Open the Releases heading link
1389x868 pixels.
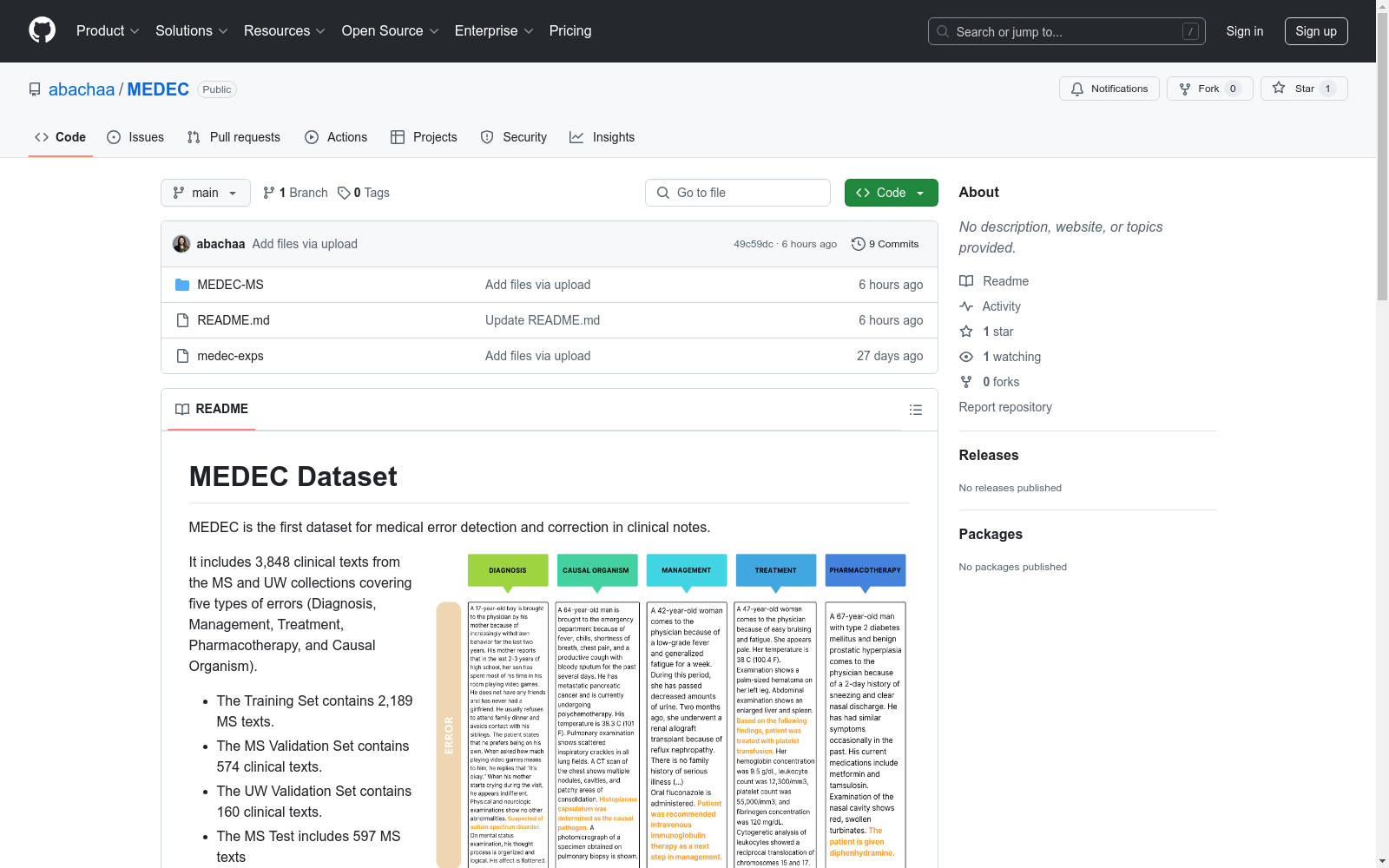tap(989, 455)
